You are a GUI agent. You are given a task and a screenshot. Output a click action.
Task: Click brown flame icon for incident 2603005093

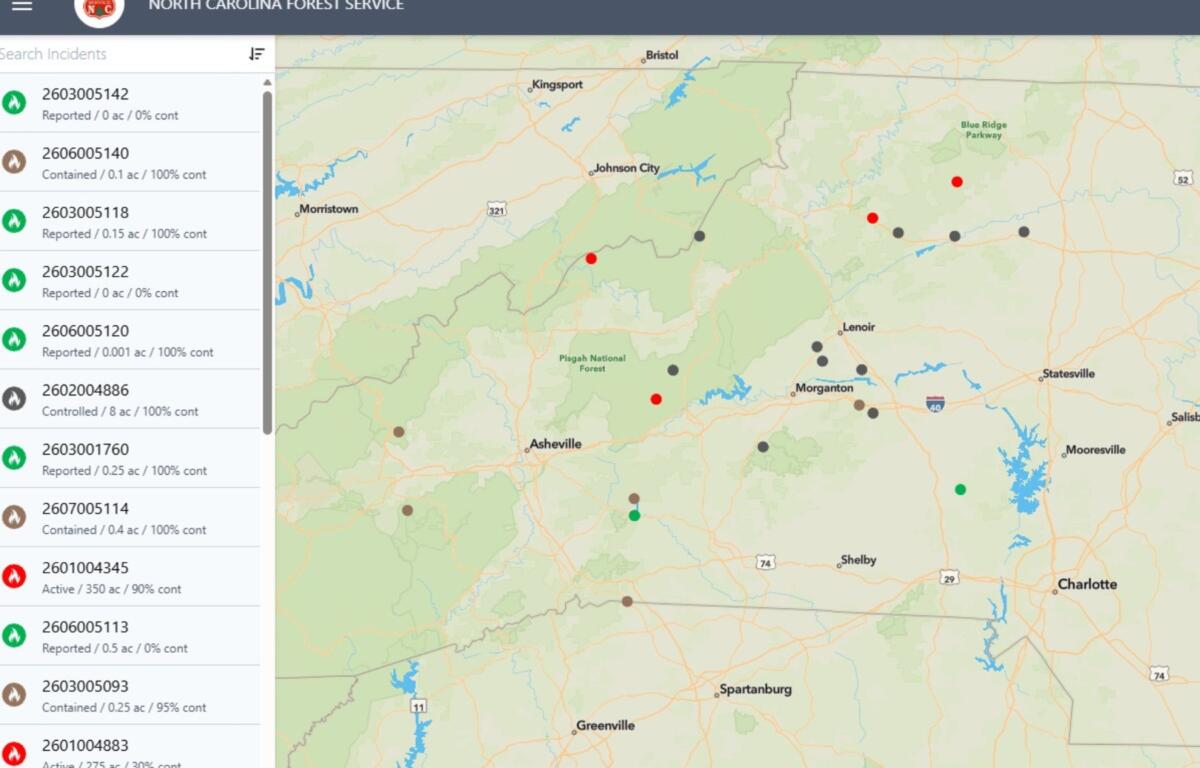point(14,694)
